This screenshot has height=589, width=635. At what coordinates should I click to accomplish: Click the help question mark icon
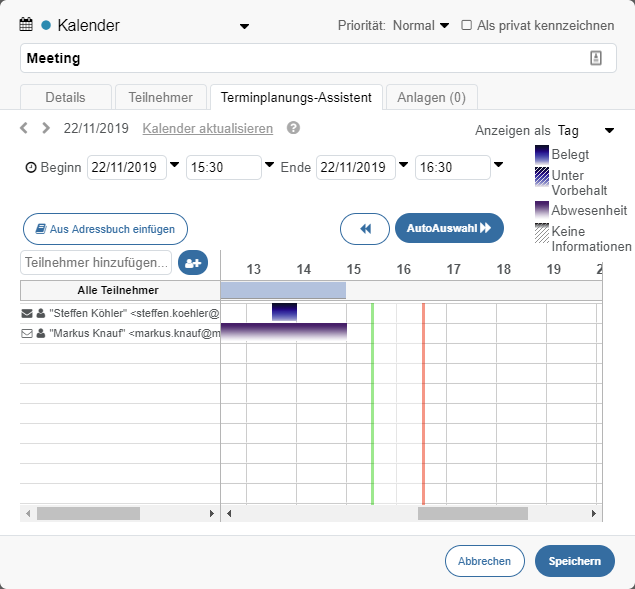click(293, 128)
